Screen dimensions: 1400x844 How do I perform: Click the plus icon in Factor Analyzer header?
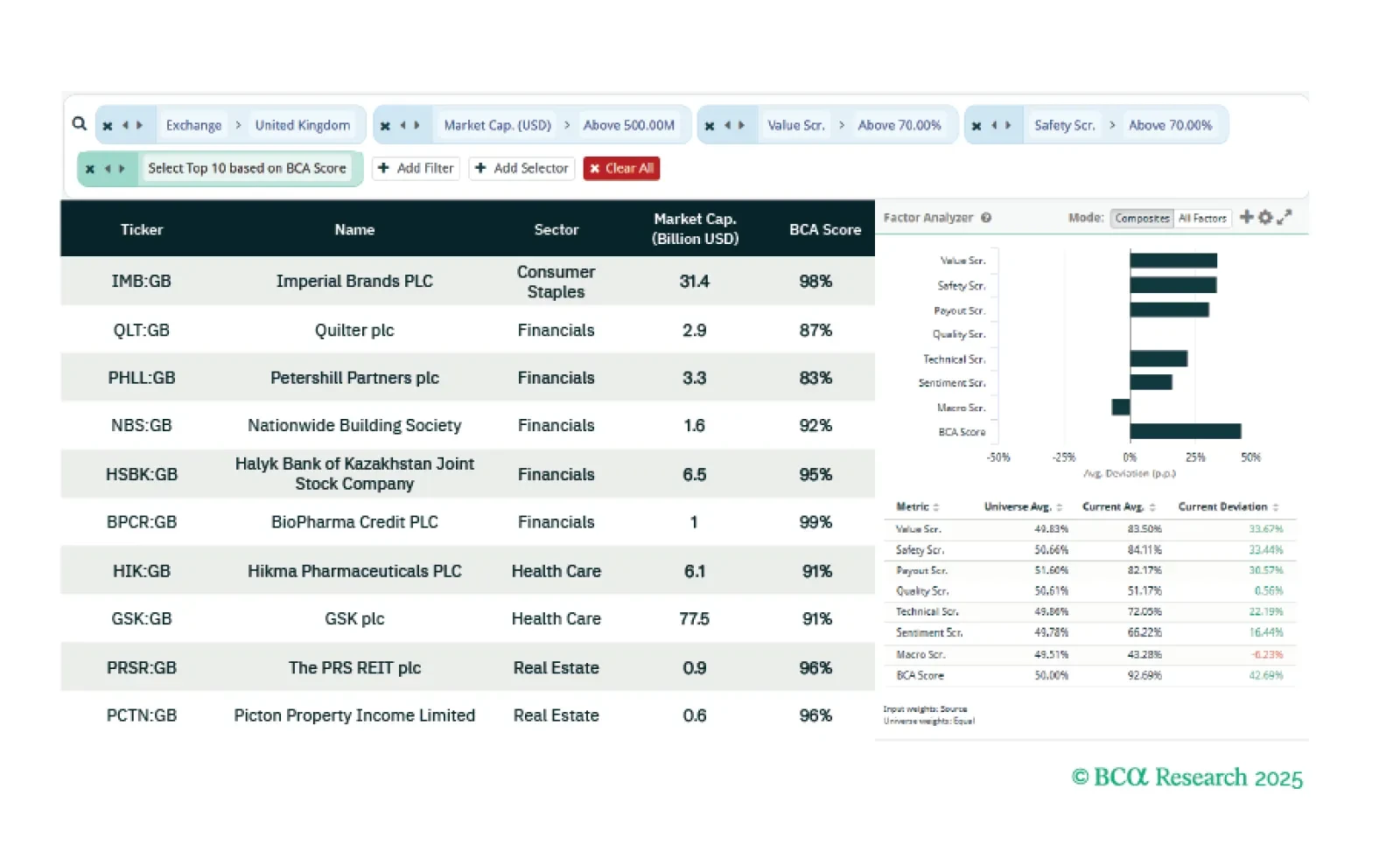pos(1246,217)
